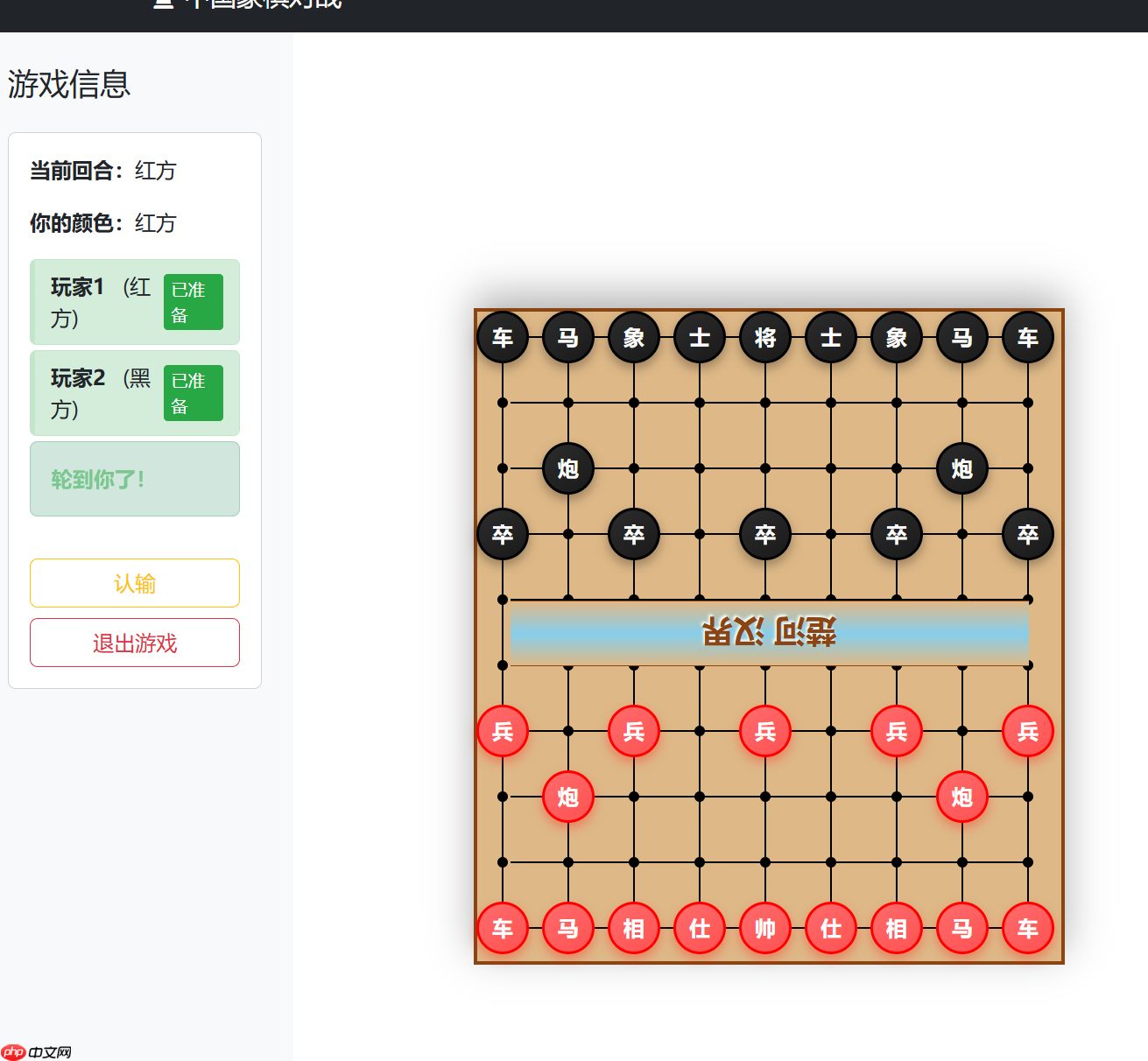Screen dimensions: 1148x1061
Task: Pick the red cannon on the right side
Action: point(961,797)
